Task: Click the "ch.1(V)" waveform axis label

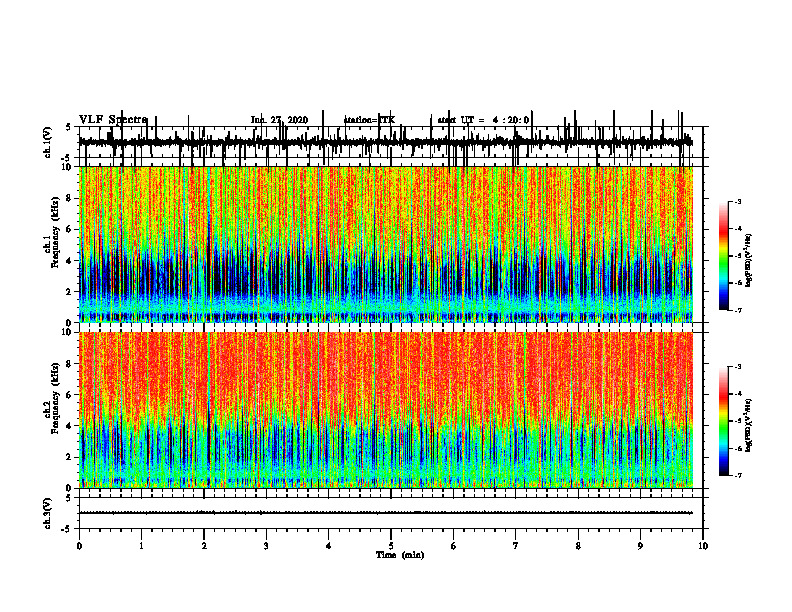Action: coord(48,142)
